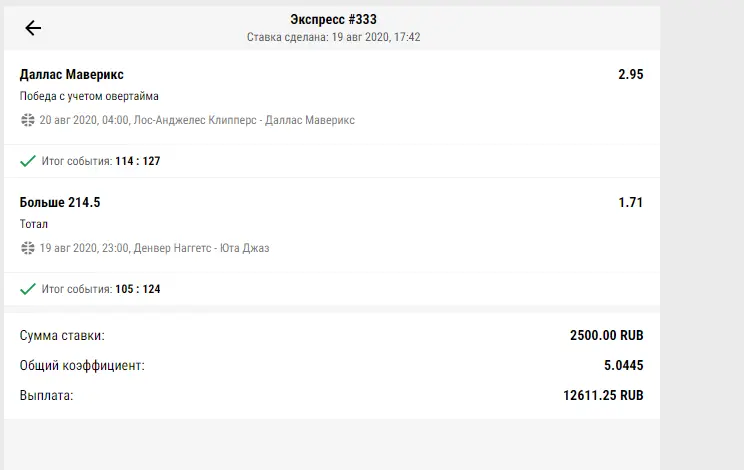This screenshot has width=744, height=470.
Task: Open Денвер Наггетс - Юта Джаз match link
Action: [x=201, y=248]
